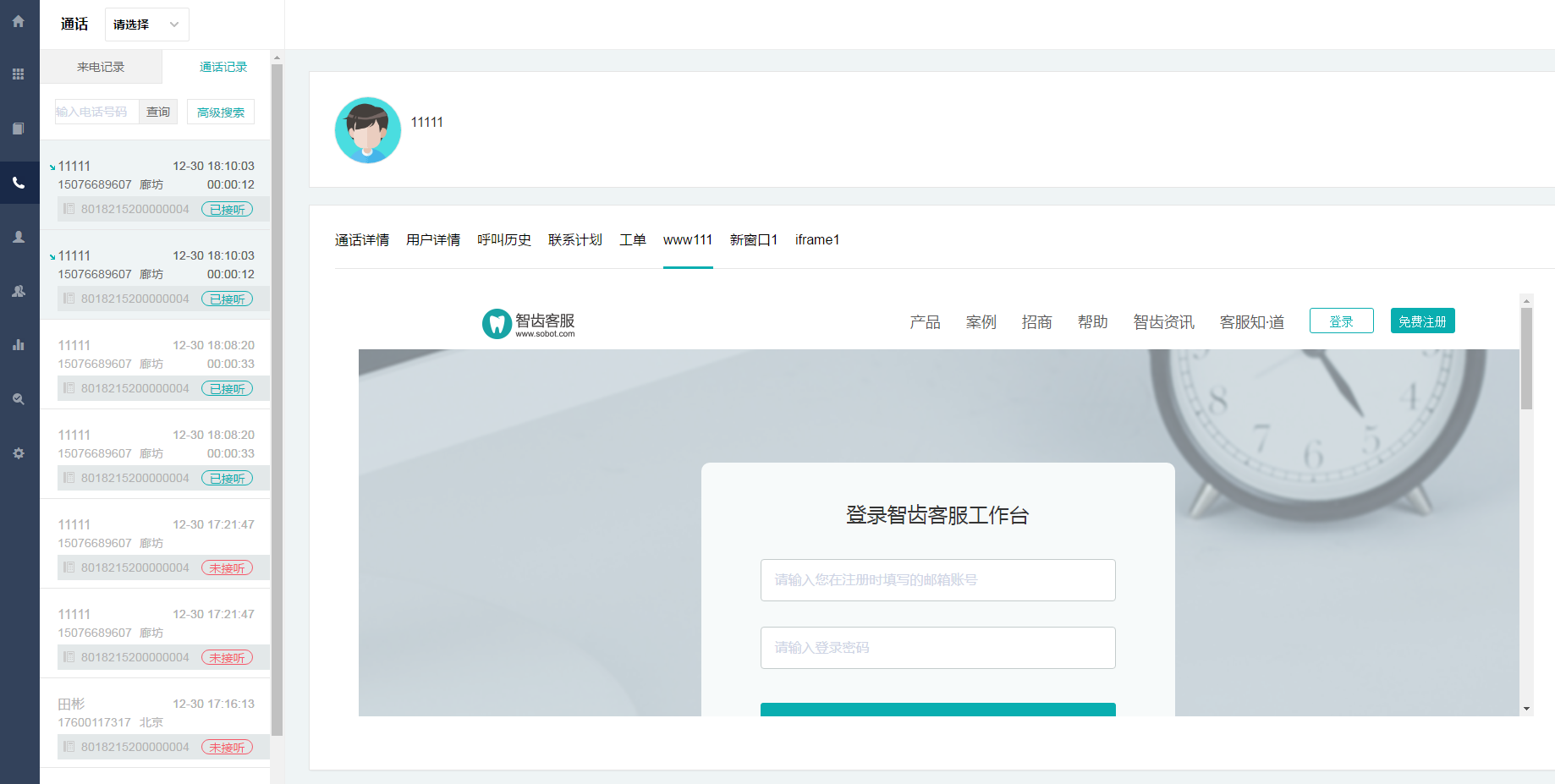Screen dimensions: 1555x784
Task: Focus the login password input field
Action: [x=938, y=648]
